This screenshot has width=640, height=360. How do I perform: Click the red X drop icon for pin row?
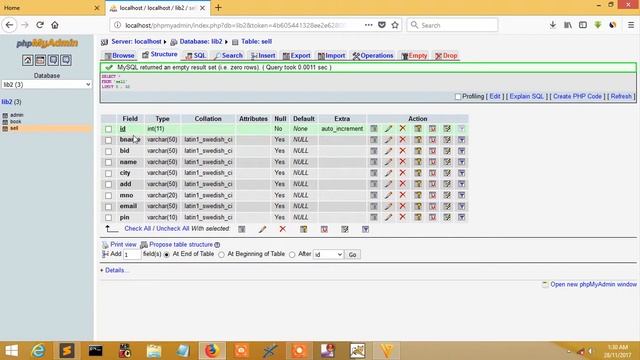click(403, 217)
